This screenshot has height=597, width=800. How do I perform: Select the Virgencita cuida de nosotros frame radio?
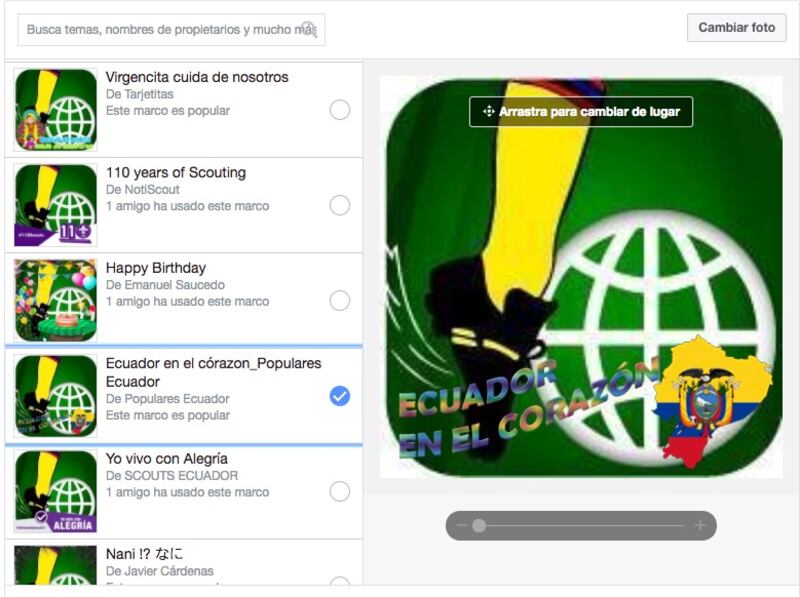[x=340, y=110]
